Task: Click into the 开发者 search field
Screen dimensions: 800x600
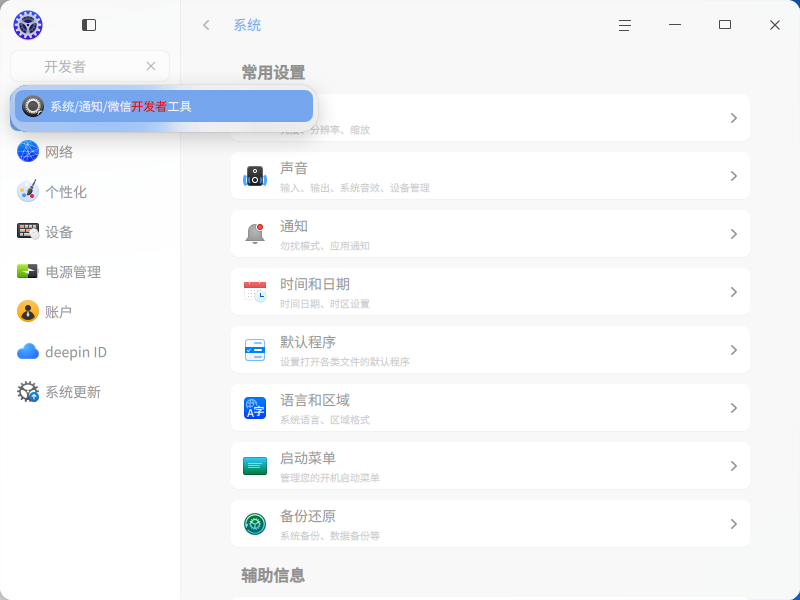Action: (x=90, y=66)
